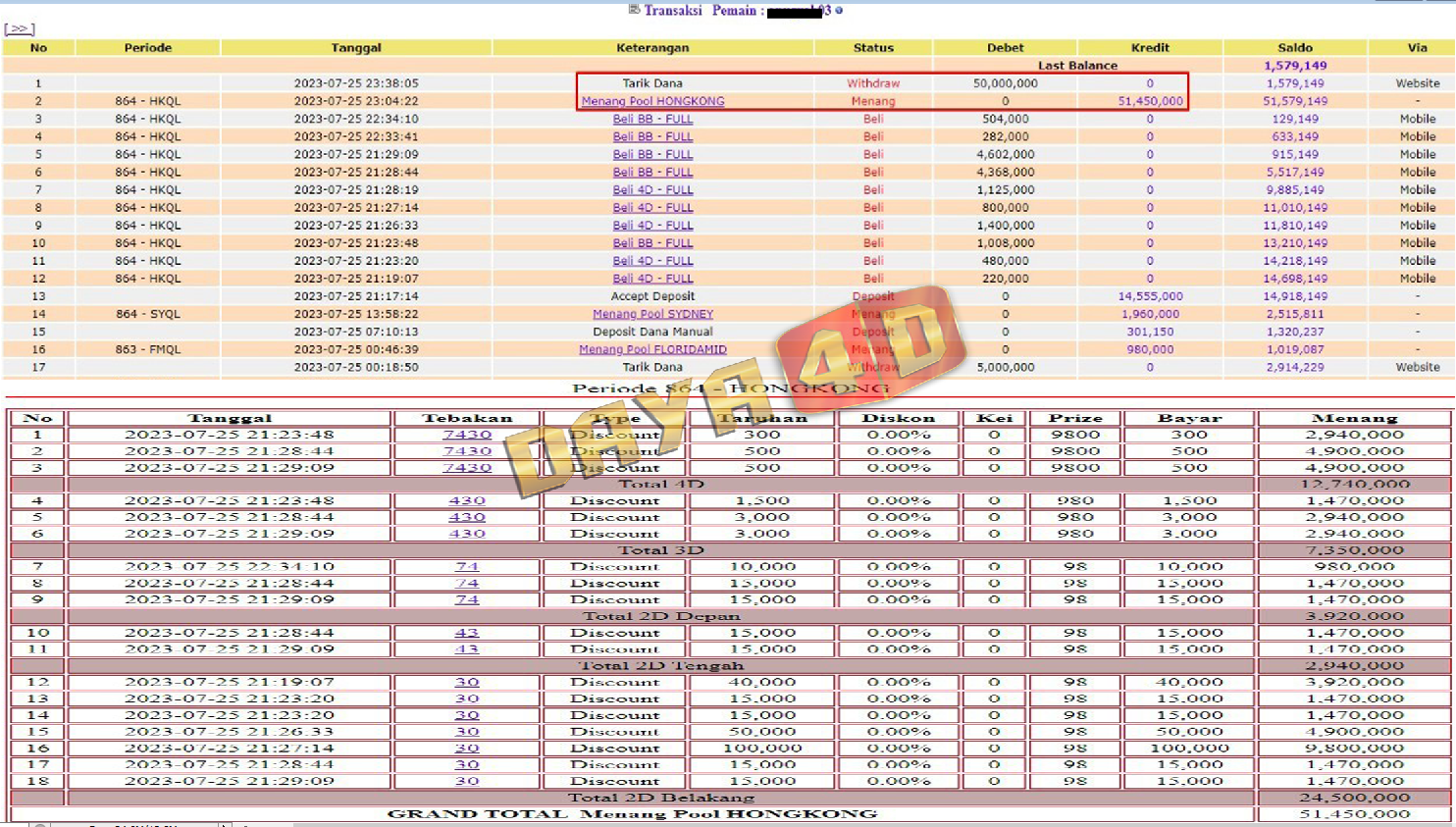Open the Menang Pool SYDNEY link
1456x827 pixels.
[x=652, y=314]
